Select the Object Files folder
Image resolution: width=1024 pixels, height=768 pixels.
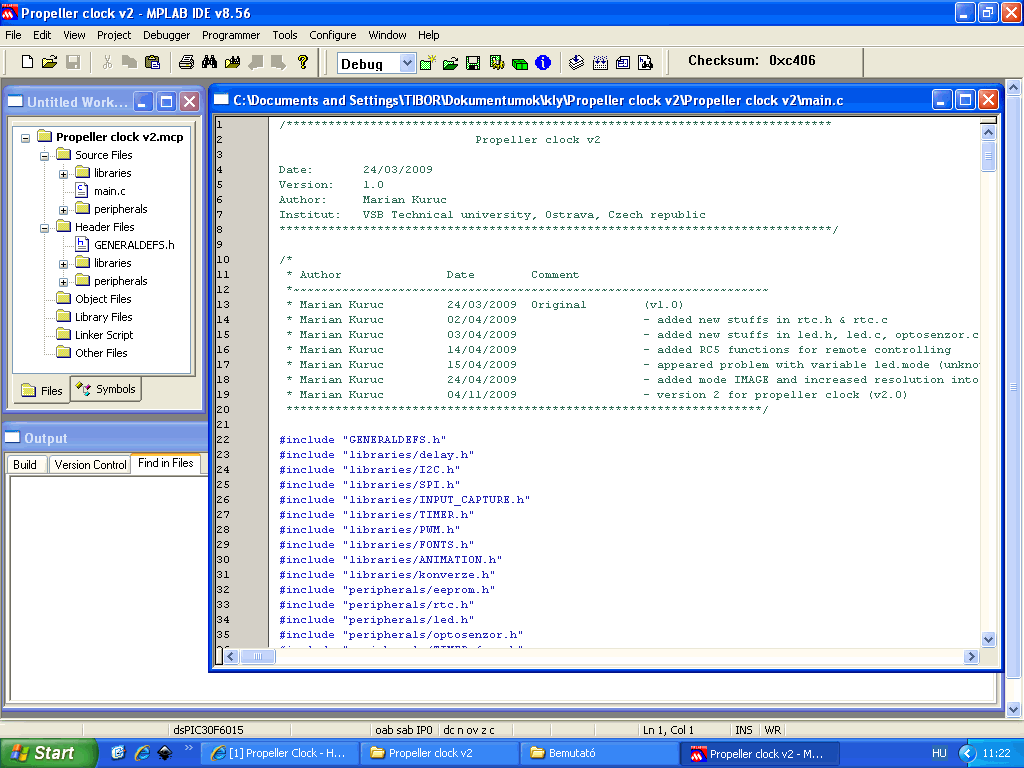tap(103, 298)
